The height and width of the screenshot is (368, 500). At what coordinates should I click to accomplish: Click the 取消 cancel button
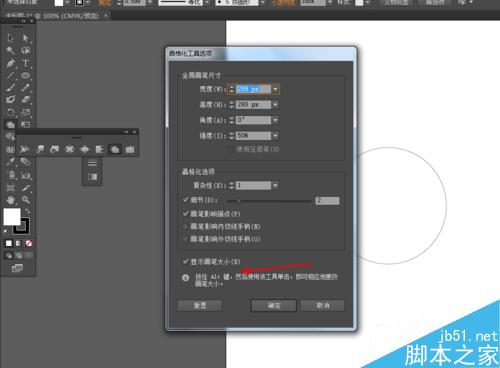tap(322, 305)
